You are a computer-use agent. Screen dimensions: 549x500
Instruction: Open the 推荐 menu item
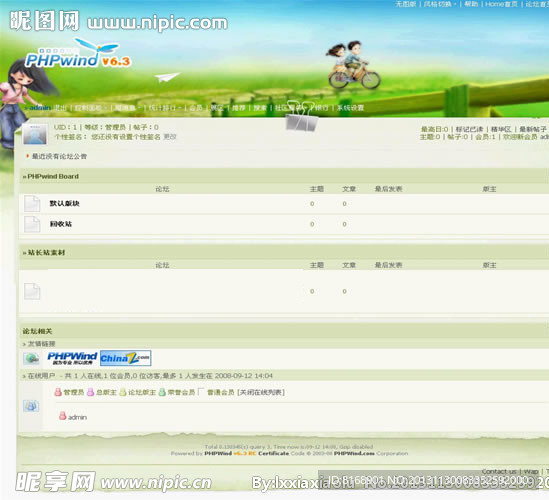tap(239, 108)
